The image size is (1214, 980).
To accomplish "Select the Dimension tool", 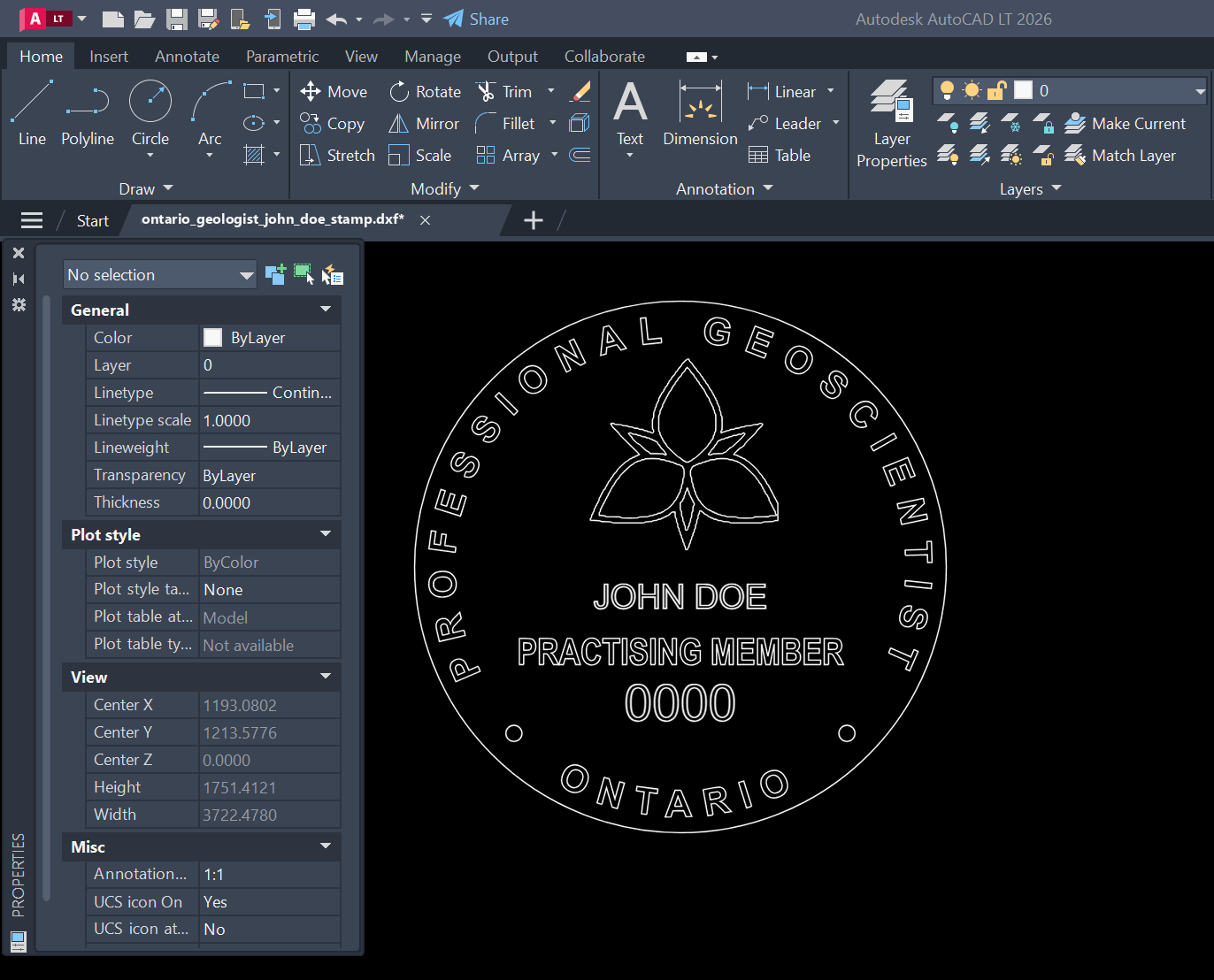I will (x=700, y=112).
